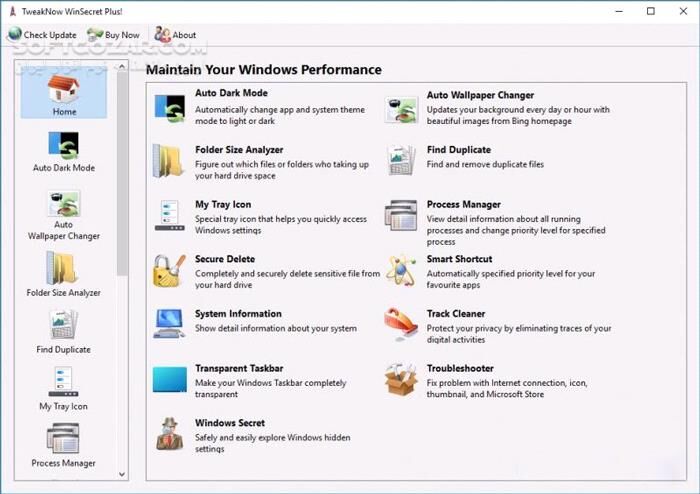The width and height of the screenshot is (700, 494).
Task: Open System Information monitor icon
Action: pos(169,324)
